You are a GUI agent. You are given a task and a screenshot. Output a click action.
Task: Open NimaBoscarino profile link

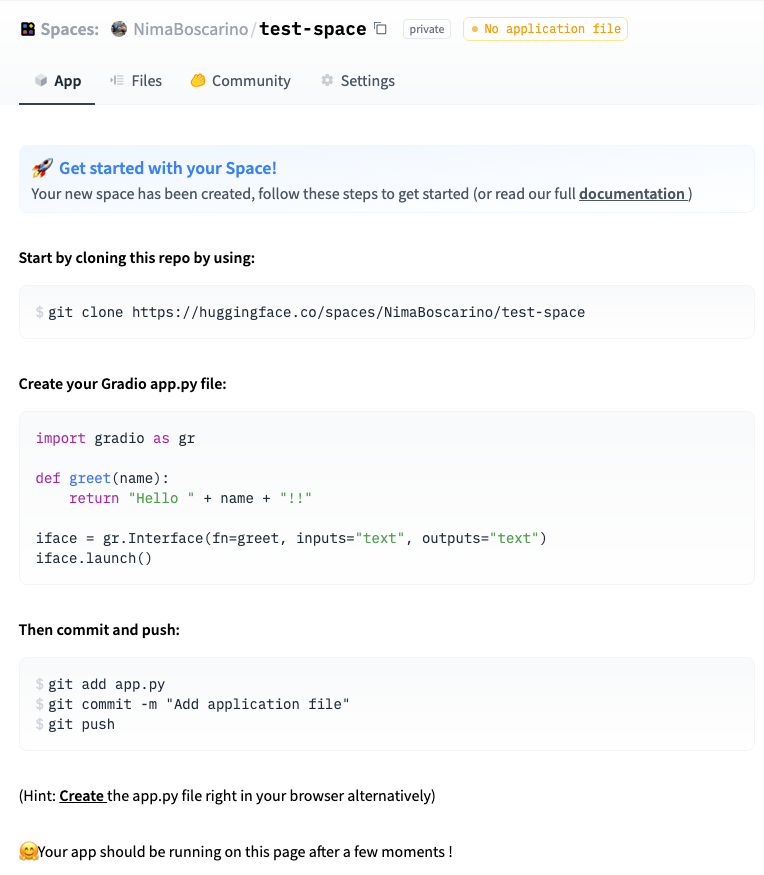click(x=190, y=29)
